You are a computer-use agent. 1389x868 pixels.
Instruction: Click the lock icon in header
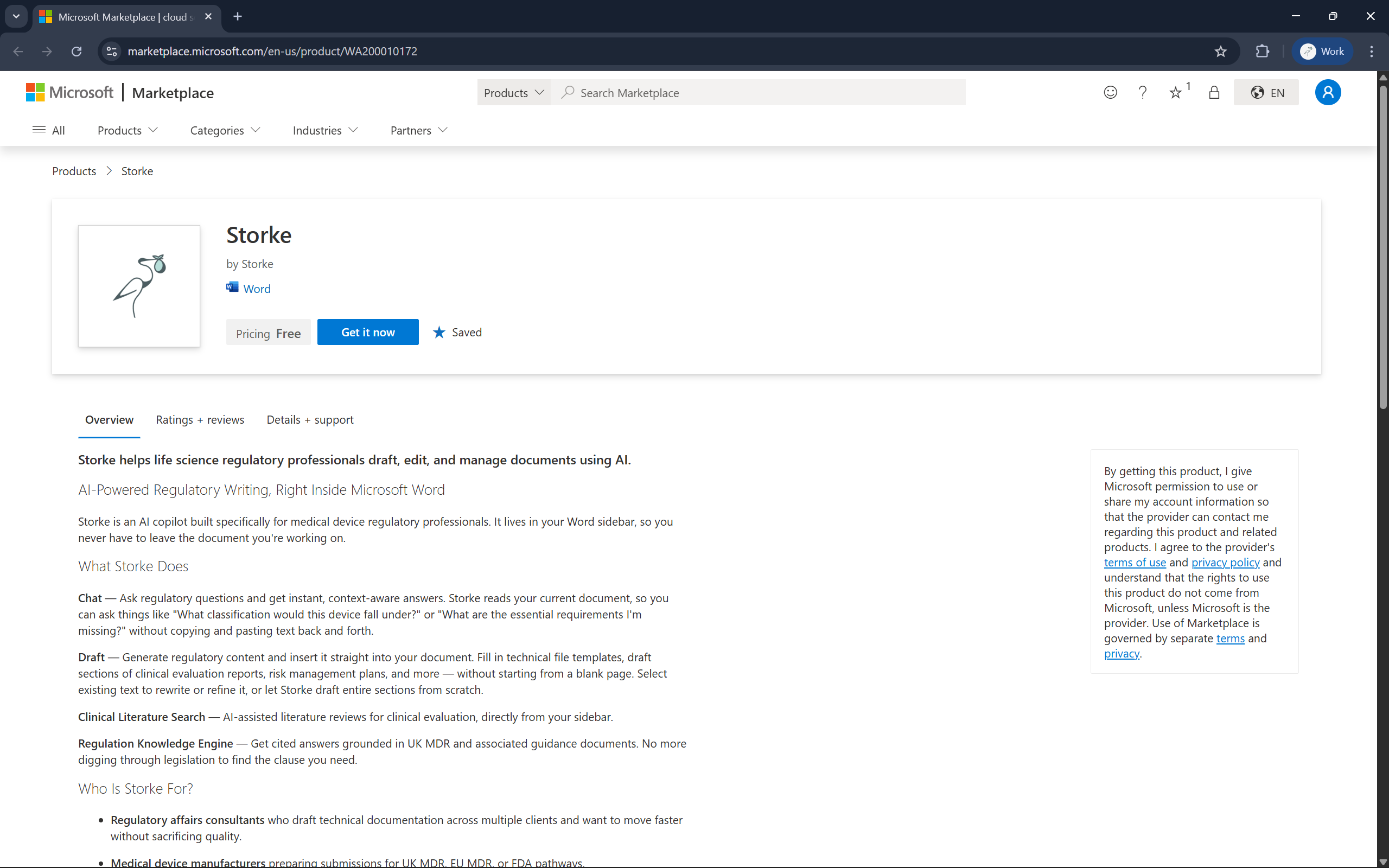coord(1214,92)
